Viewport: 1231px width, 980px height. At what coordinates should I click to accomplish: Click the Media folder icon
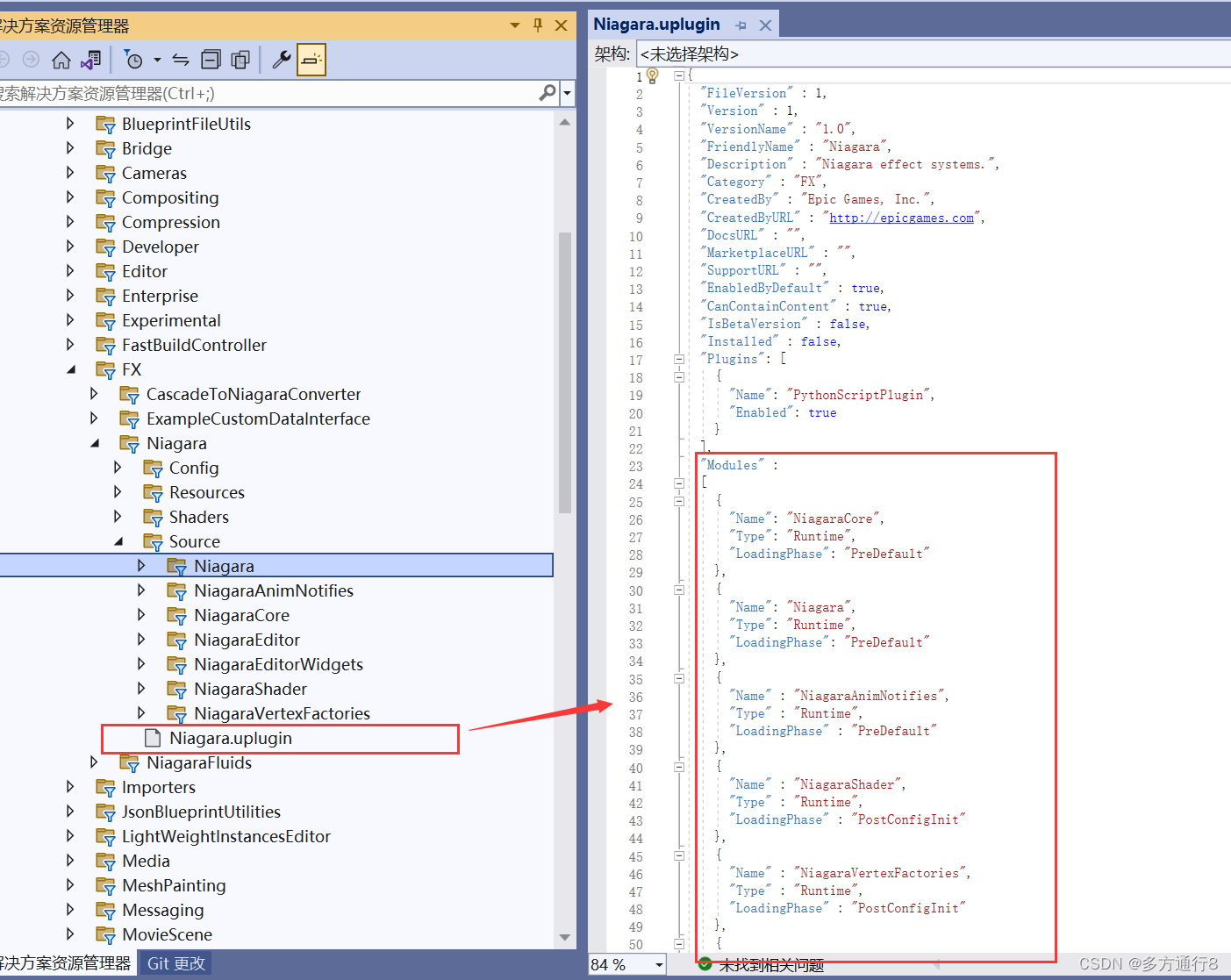pos(106,862)
